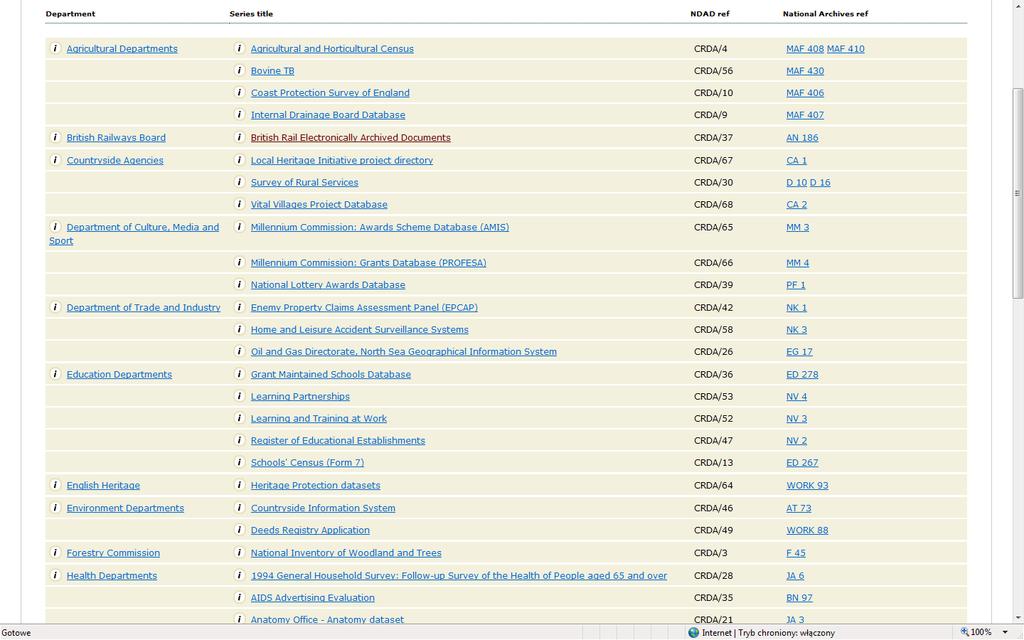Click the CRDA/37 NDAD reference cell
Screen dimensions: 1024x640
tap(713, 138)
